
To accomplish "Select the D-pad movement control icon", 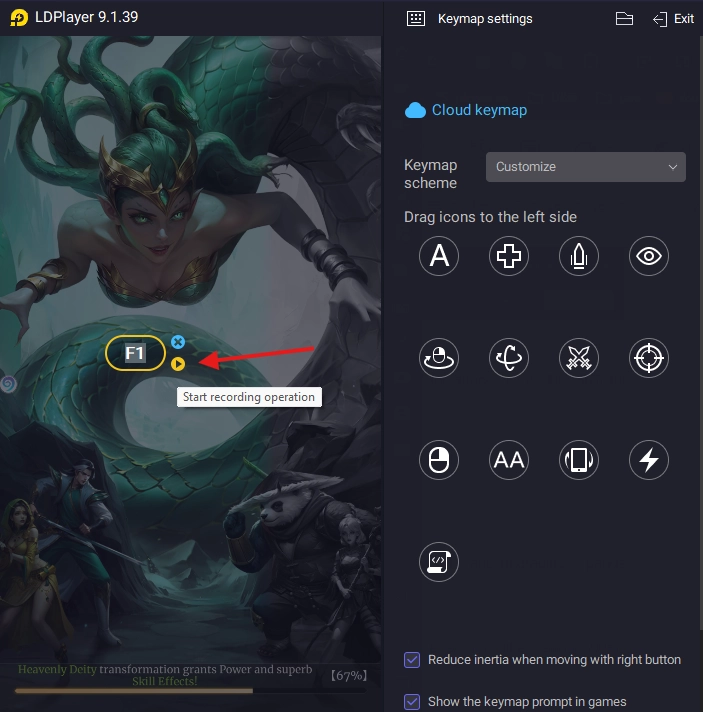I will coord(509,256).
